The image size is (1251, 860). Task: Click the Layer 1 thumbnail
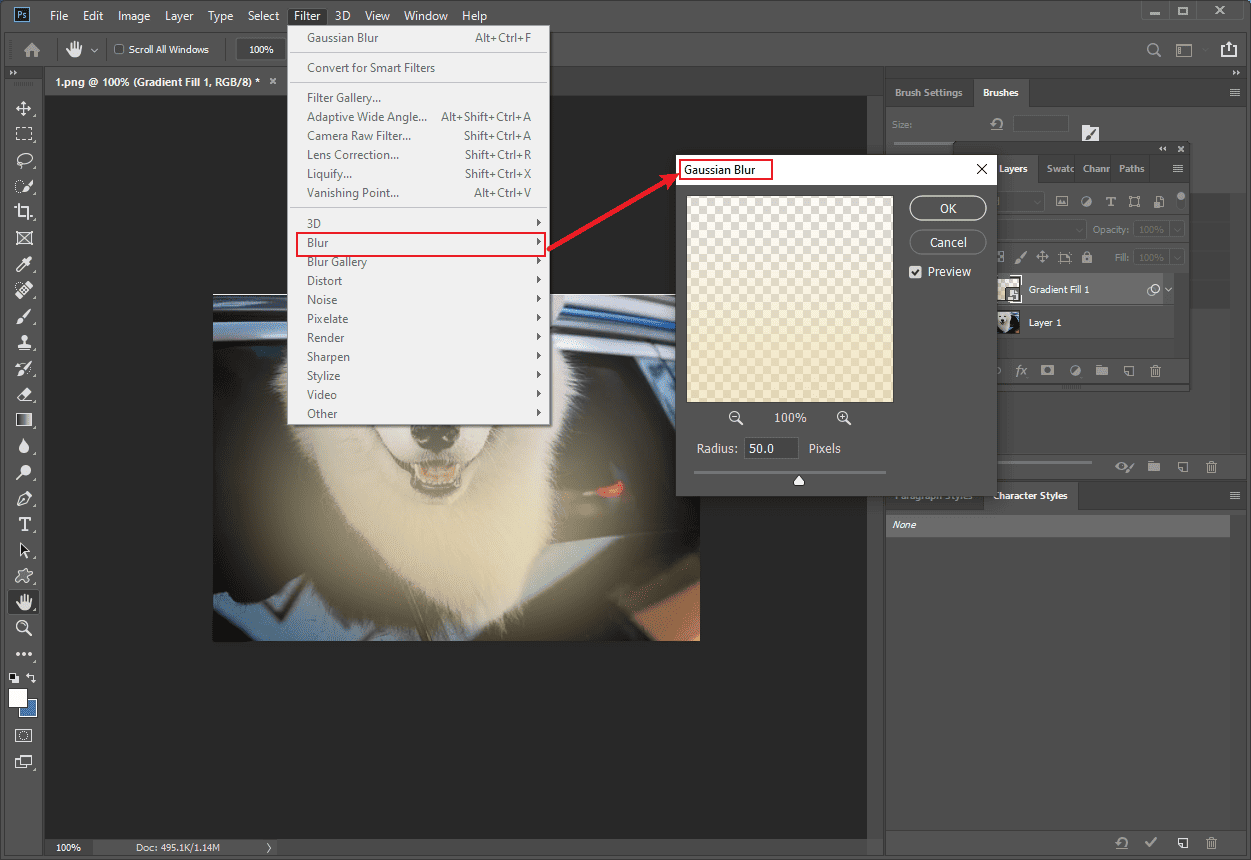pos(1007,322)
